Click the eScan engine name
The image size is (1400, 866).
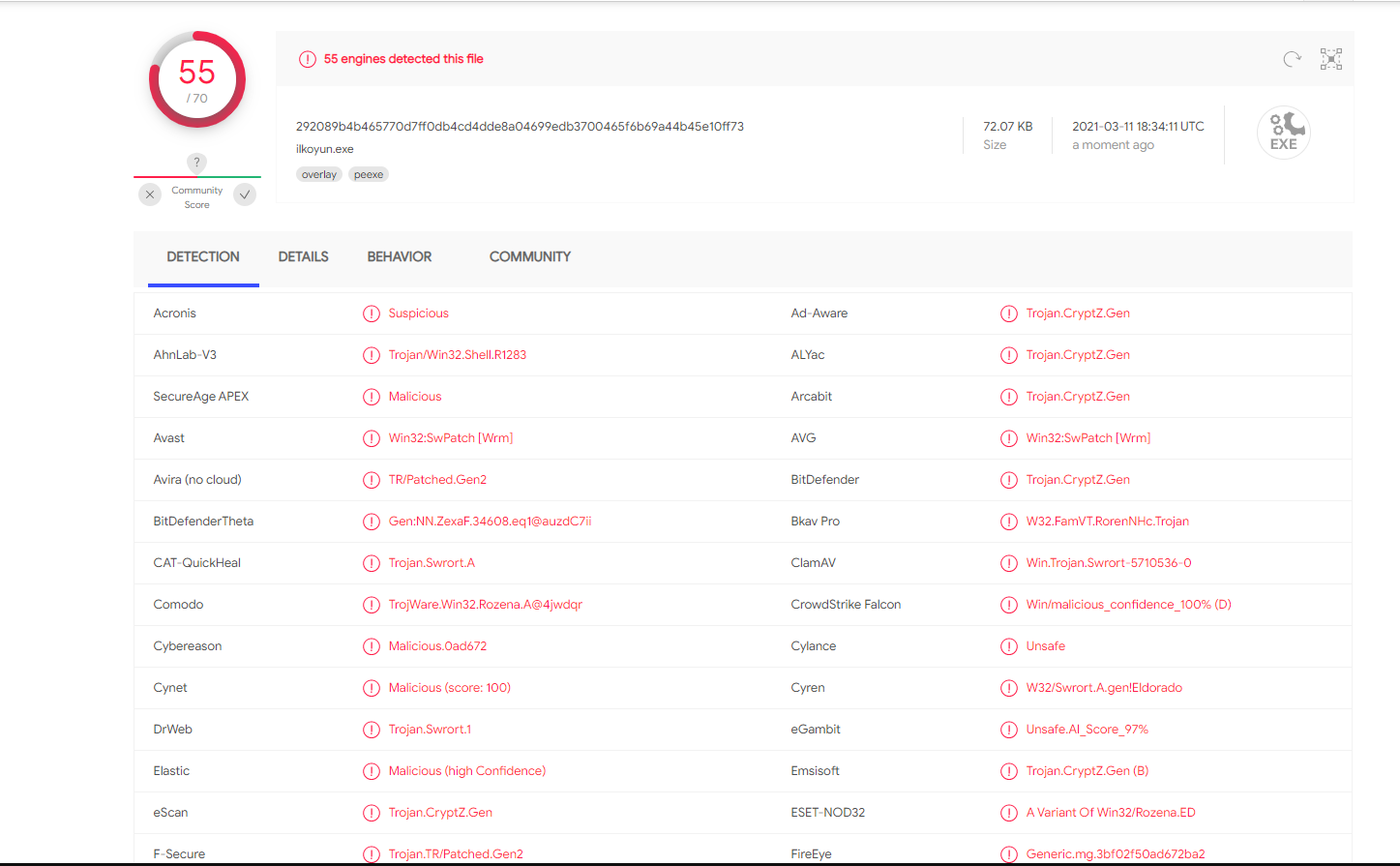coord(171,813)
